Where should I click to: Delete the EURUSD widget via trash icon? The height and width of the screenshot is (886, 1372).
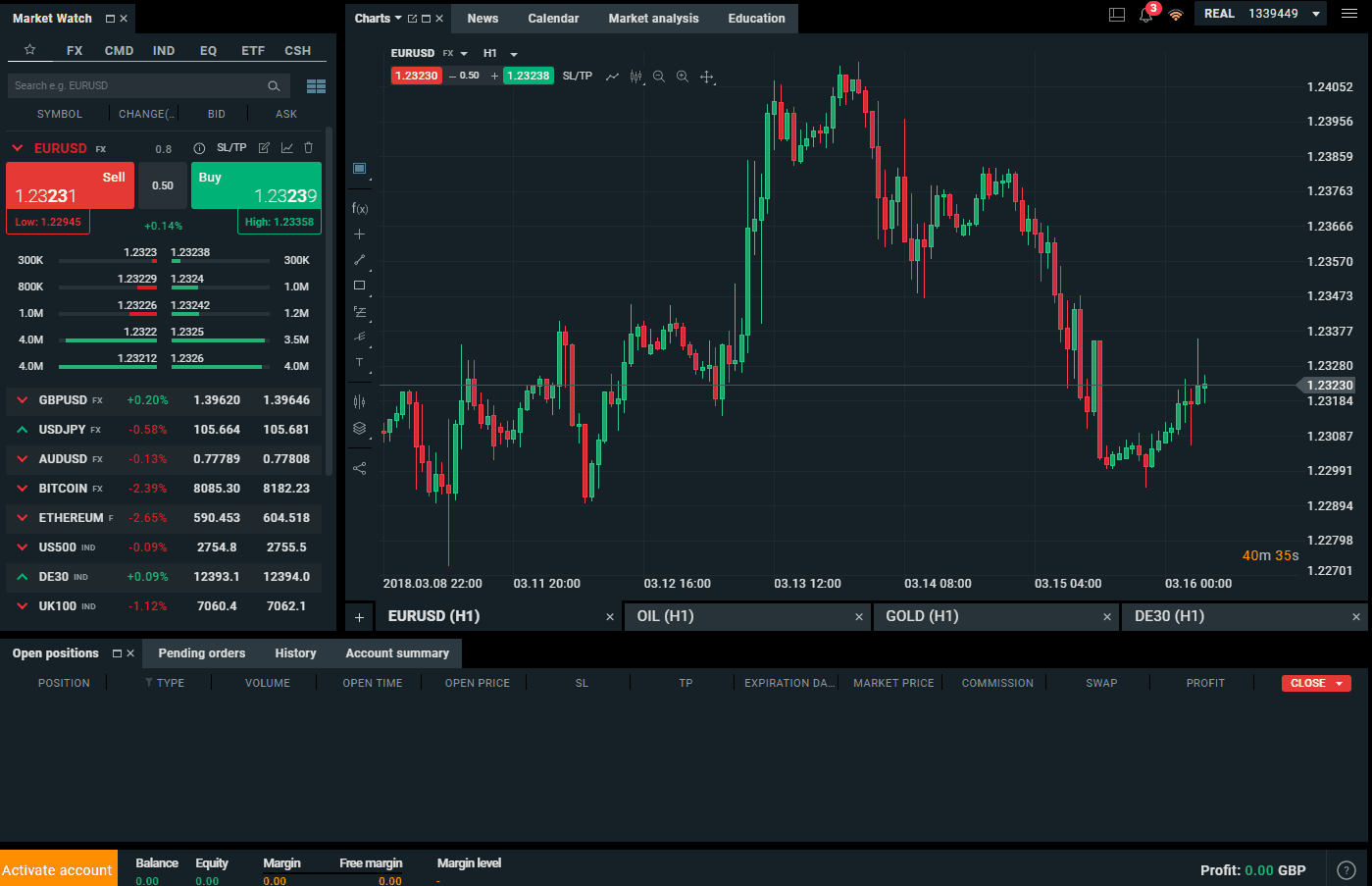[307, 146]
